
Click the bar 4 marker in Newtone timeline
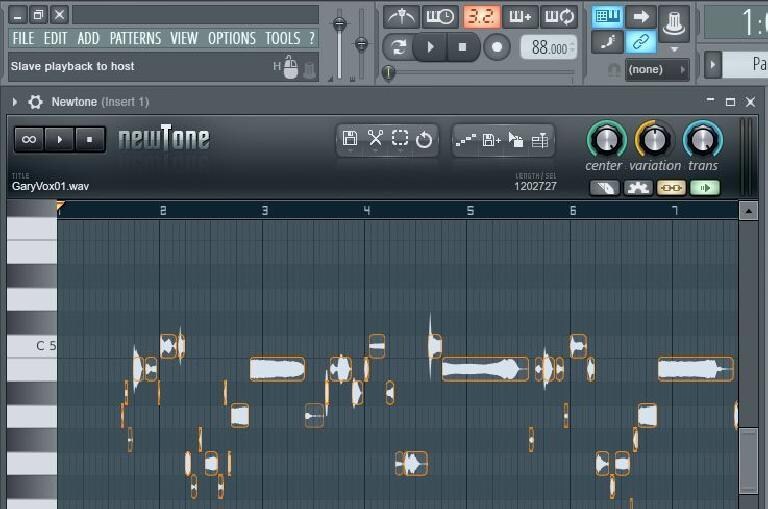coord(367,211)
